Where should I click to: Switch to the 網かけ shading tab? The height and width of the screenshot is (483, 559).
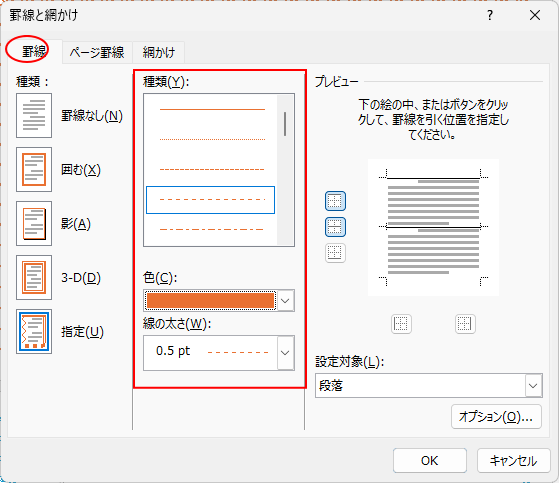pos(159,53)
